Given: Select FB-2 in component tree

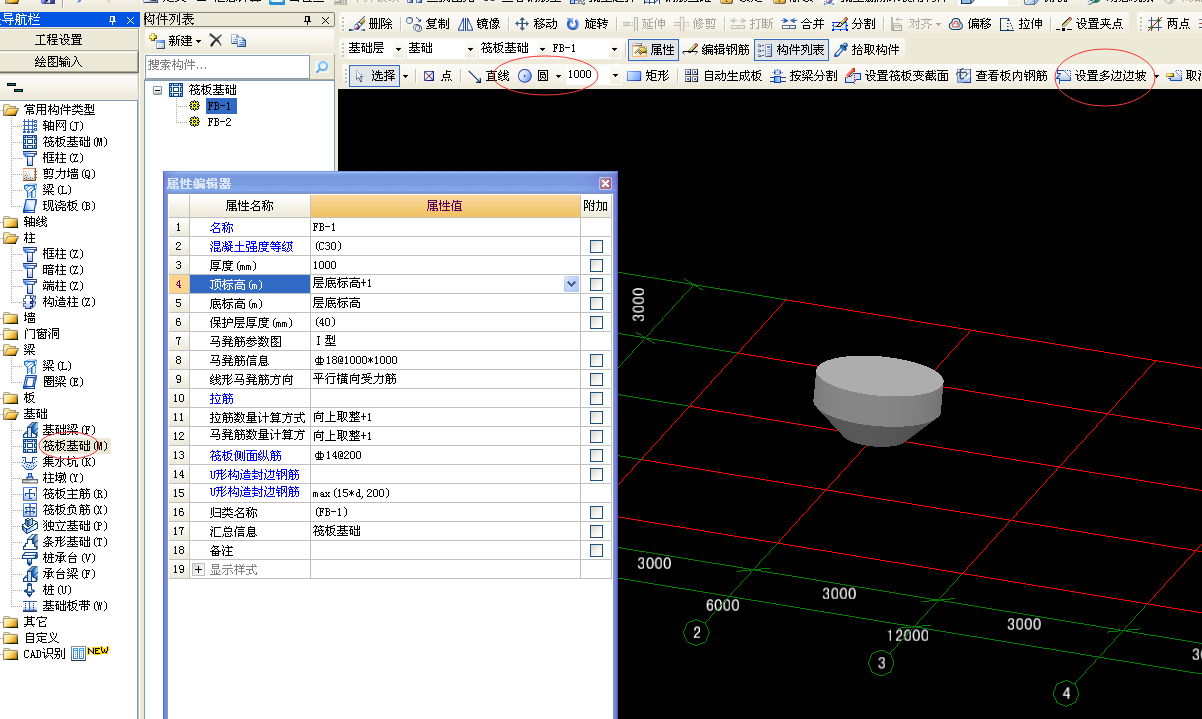Looking at the screenshot, I should [219, 122].
